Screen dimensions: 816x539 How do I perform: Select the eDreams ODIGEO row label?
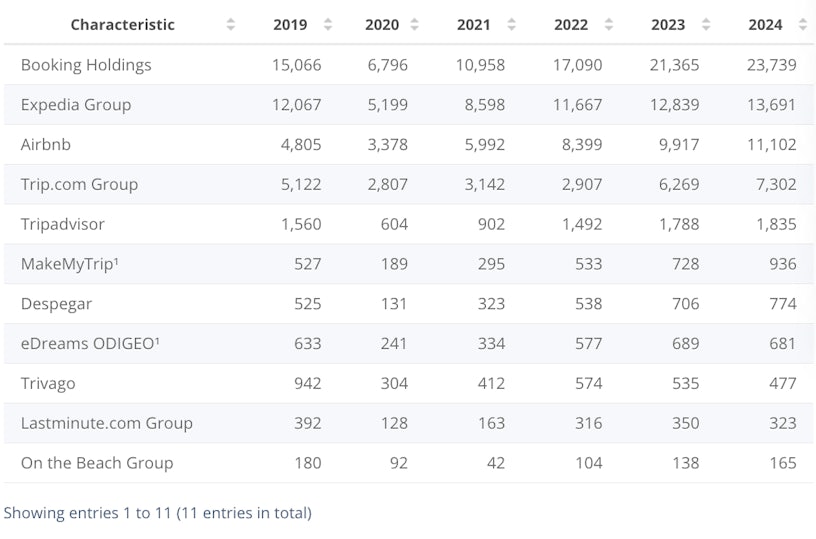click(x=90, y=343)
